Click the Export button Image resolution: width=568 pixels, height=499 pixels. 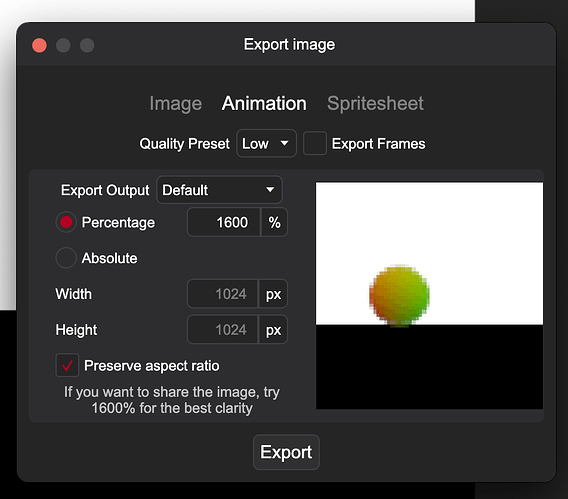pos(286,452)
